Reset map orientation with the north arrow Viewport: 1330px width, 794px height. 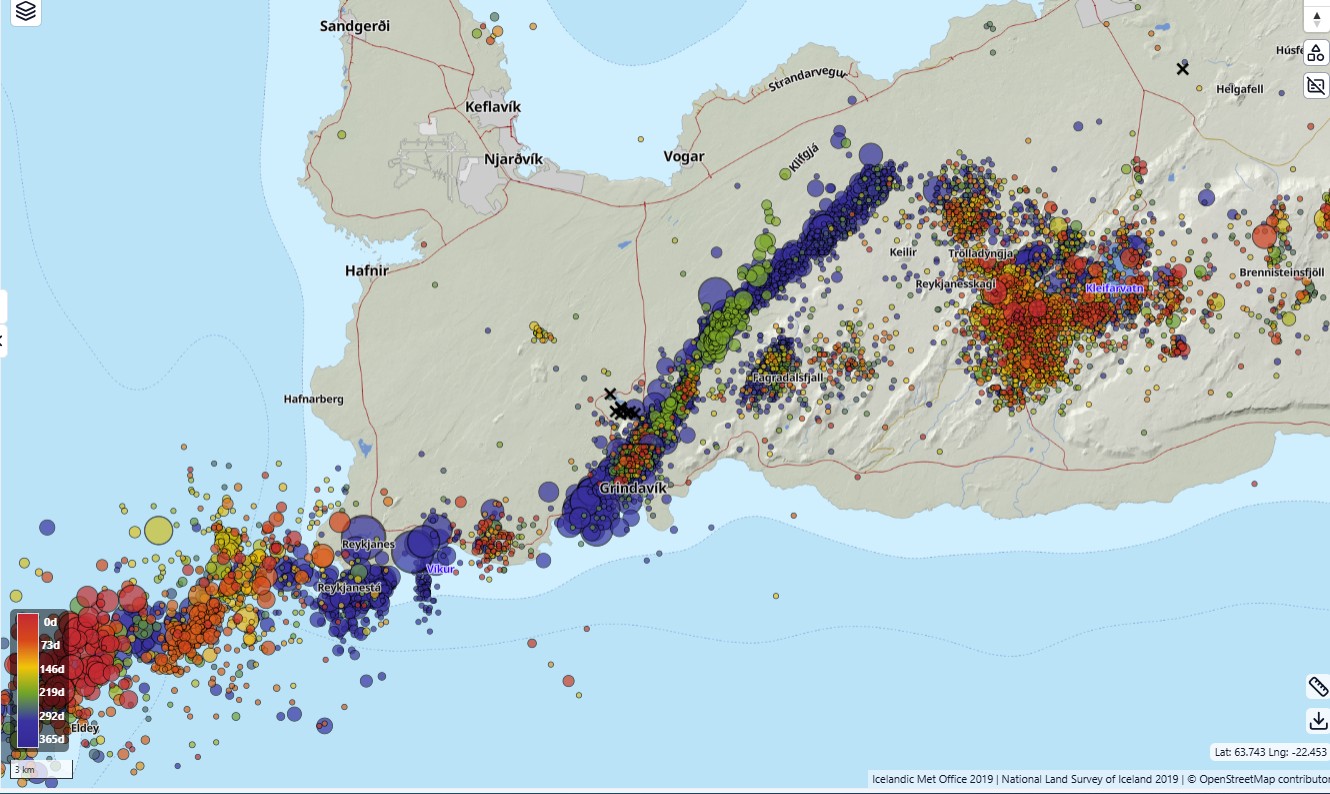(1316, 20)
